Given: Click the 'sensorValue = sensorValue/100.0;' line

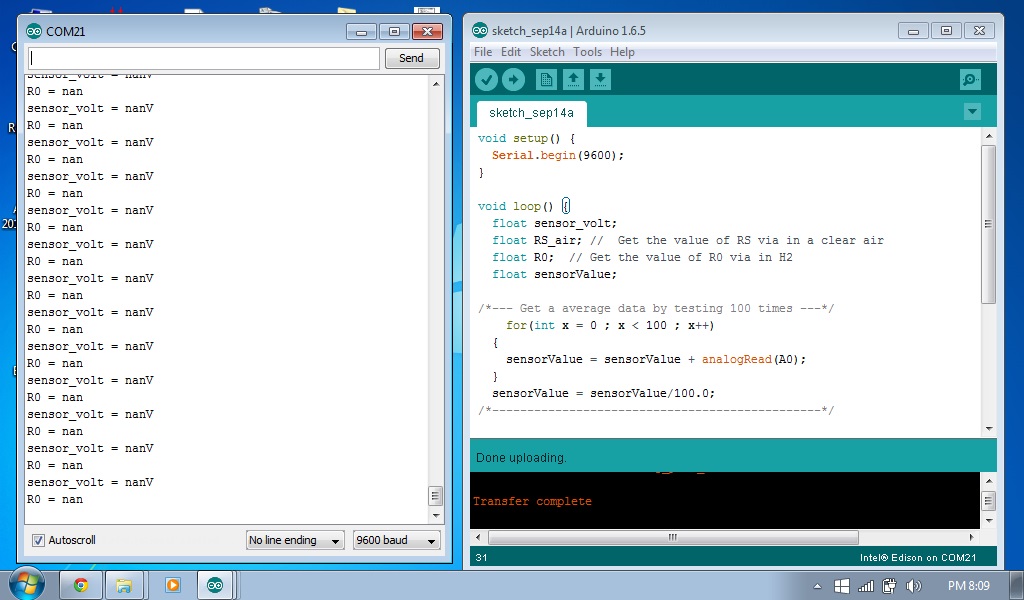Looking at the screenshot, I should coord(603,393).
